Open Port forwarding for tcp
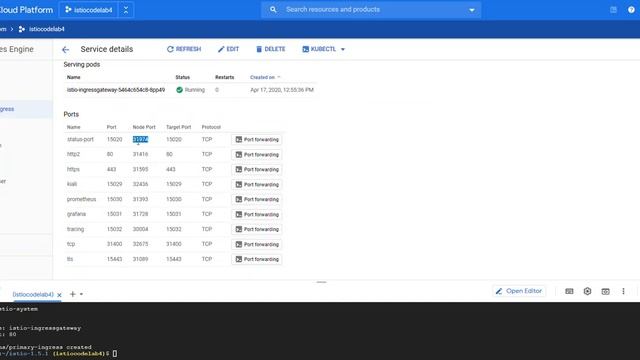Viewport: 640px width, 360px height. click(257, 244)
